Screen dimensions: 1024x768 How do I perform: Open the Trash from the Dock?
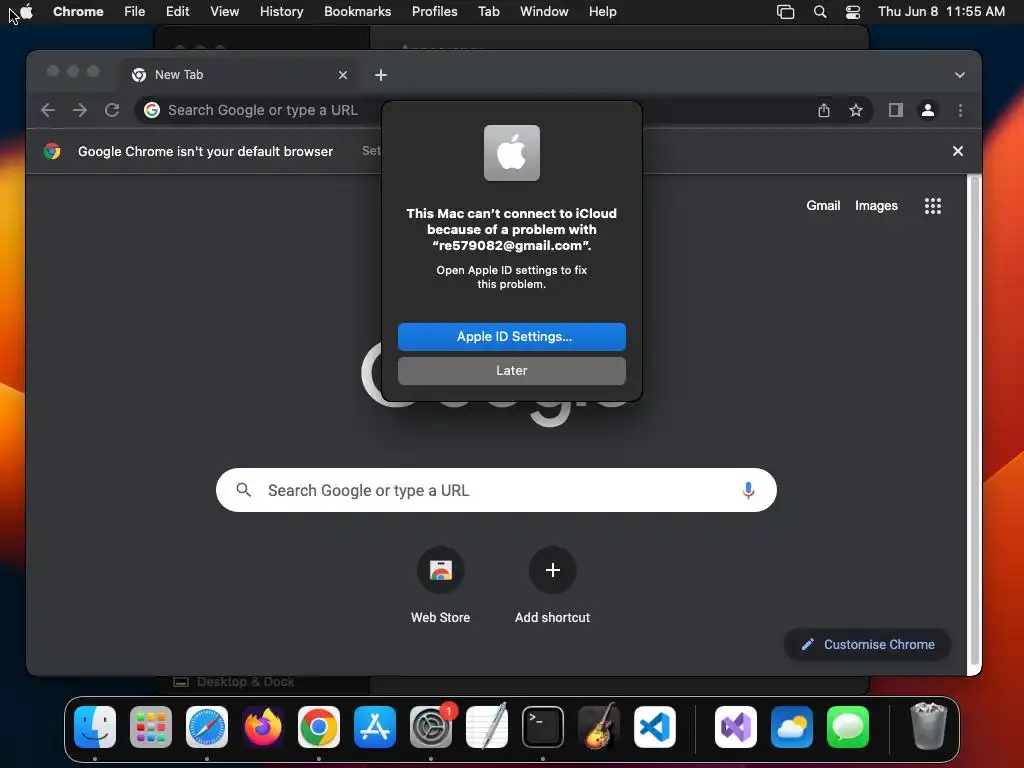(x=928, y=727)
